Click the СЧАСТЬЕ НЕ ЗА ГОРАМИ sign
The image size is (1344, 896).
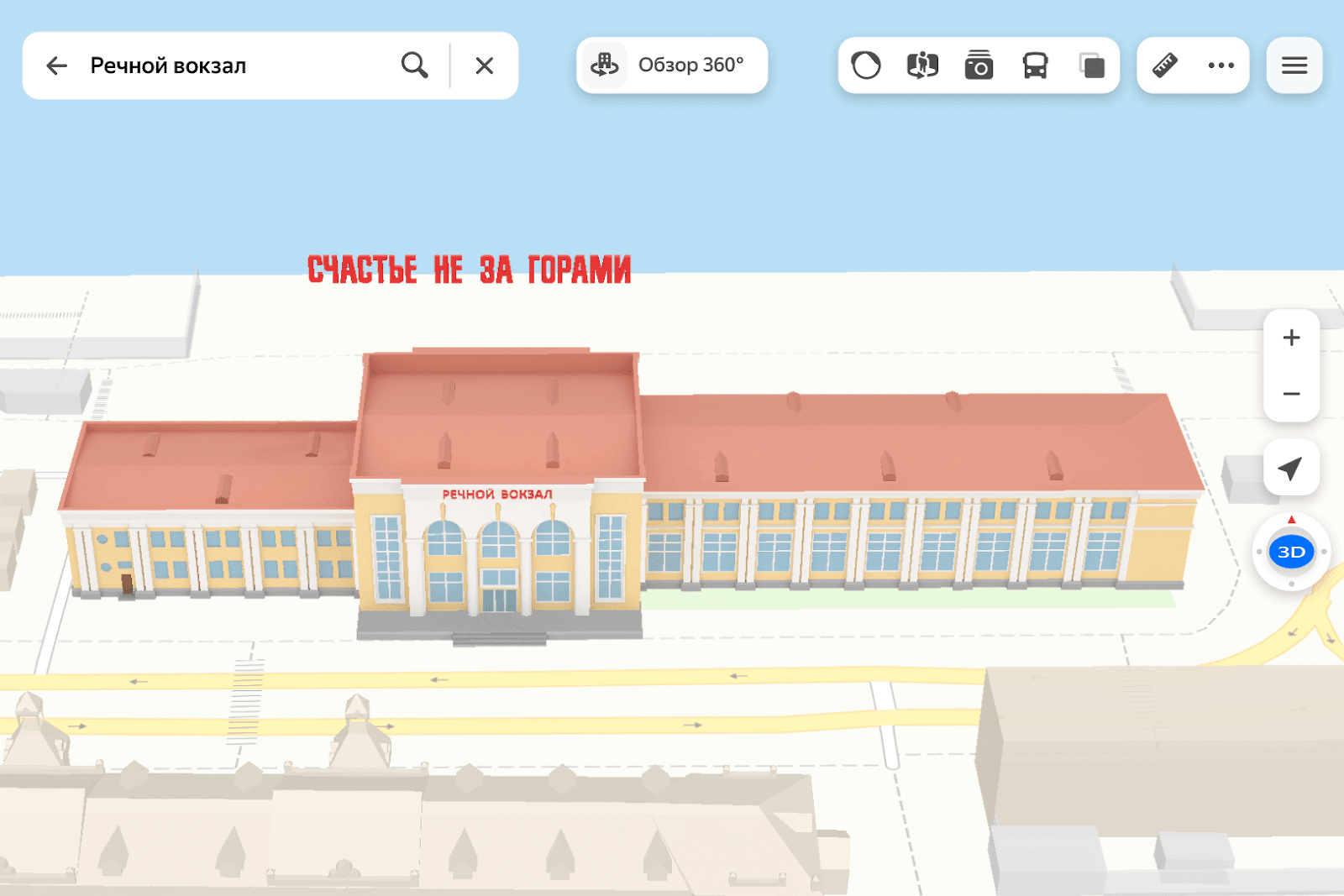469,270
